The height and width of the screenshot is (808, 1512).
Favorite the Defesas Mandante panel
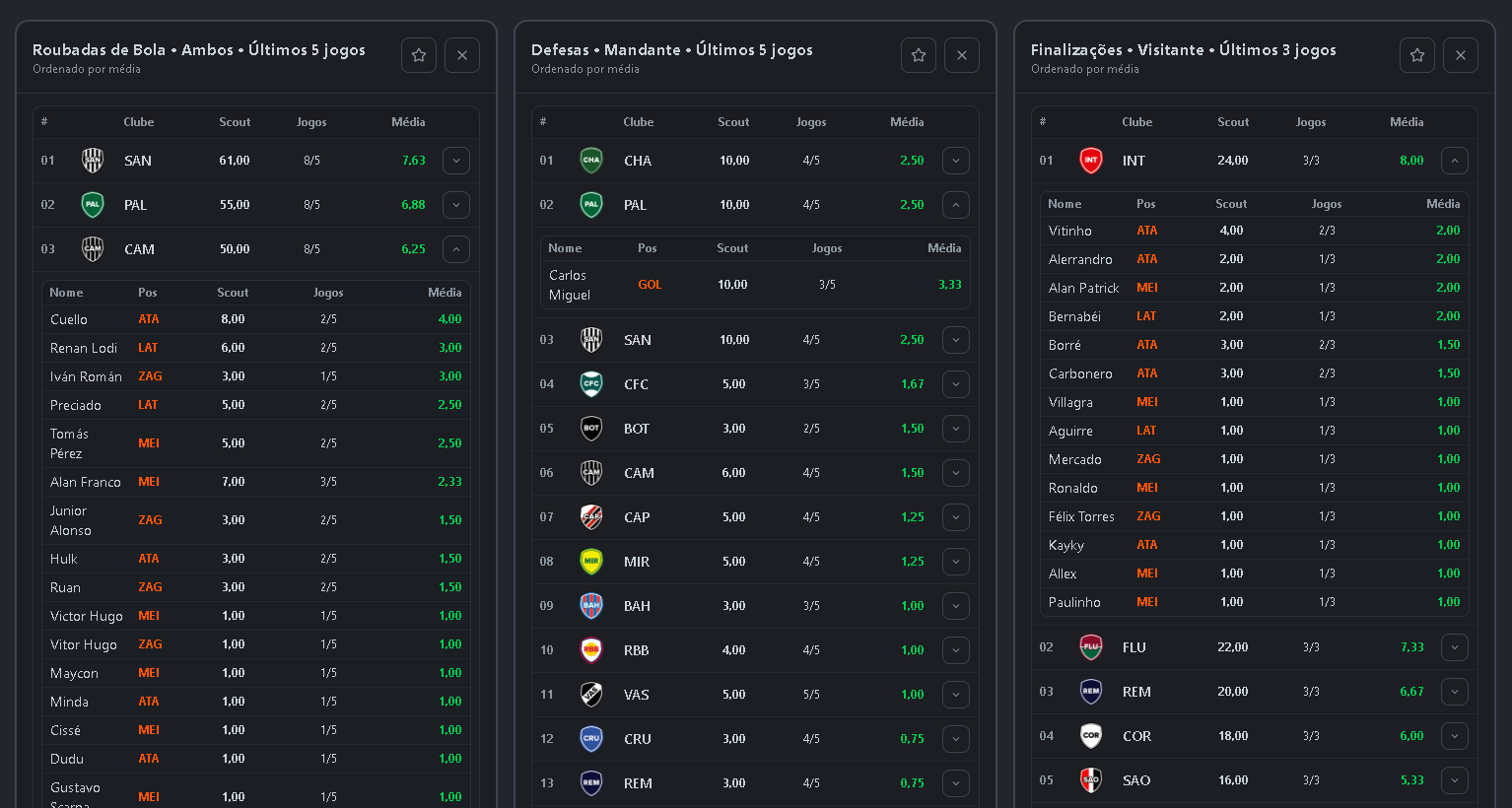[x=918, y=55]
